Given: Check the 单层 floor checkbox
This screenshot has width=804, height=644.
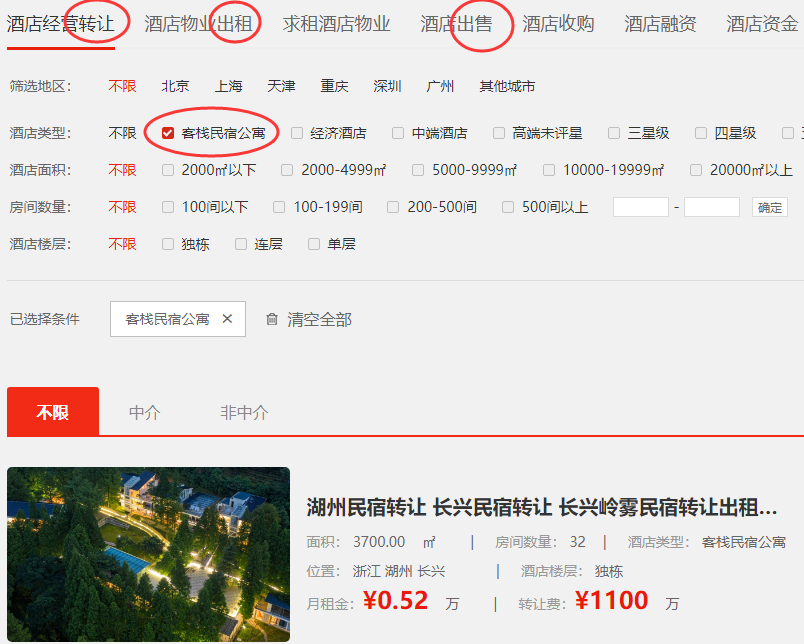Looking at the screenshot, I should (314, 244).
